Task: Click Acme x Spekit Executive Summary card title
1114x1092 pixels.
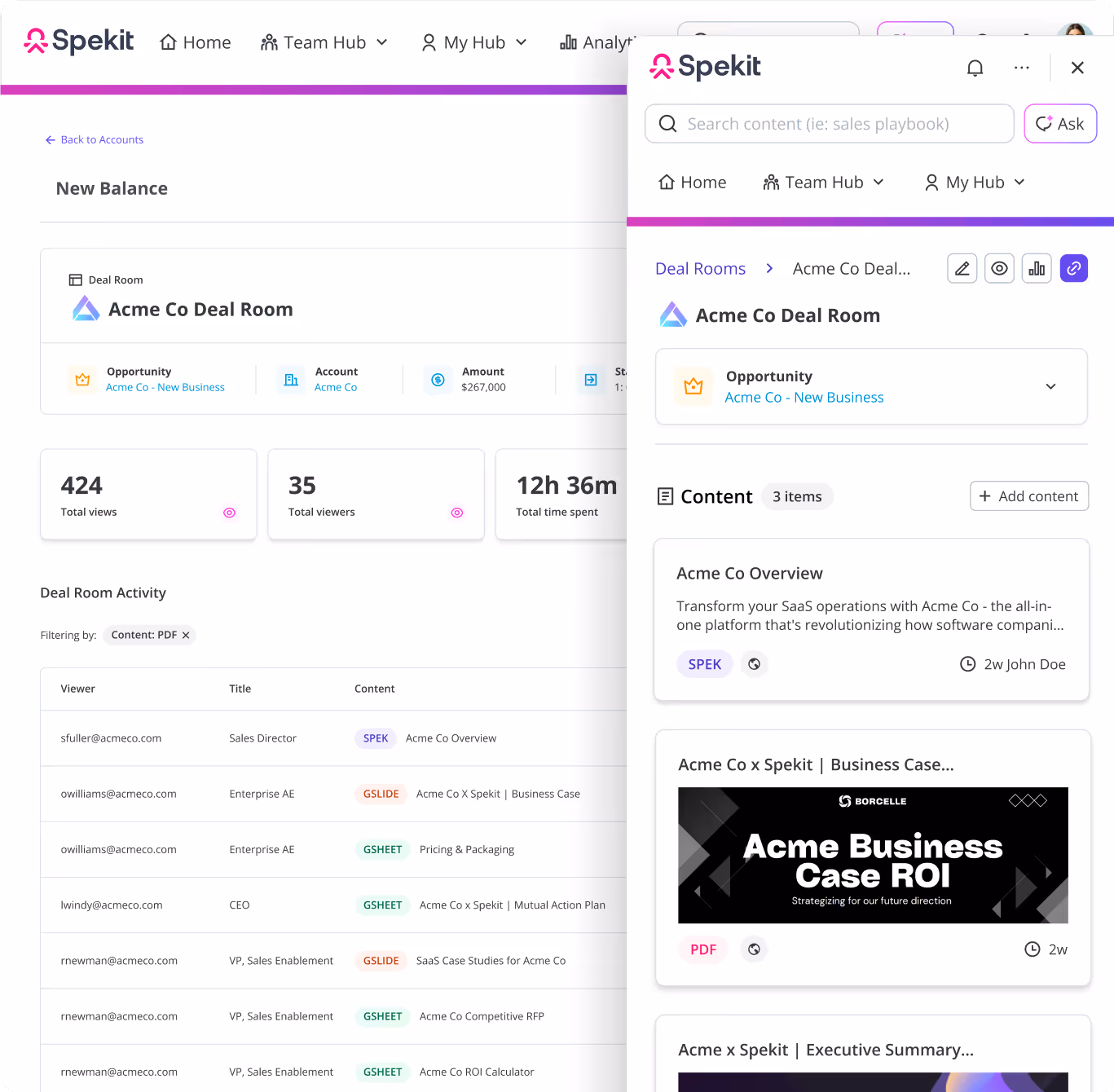Action: tap(826, 1050)
